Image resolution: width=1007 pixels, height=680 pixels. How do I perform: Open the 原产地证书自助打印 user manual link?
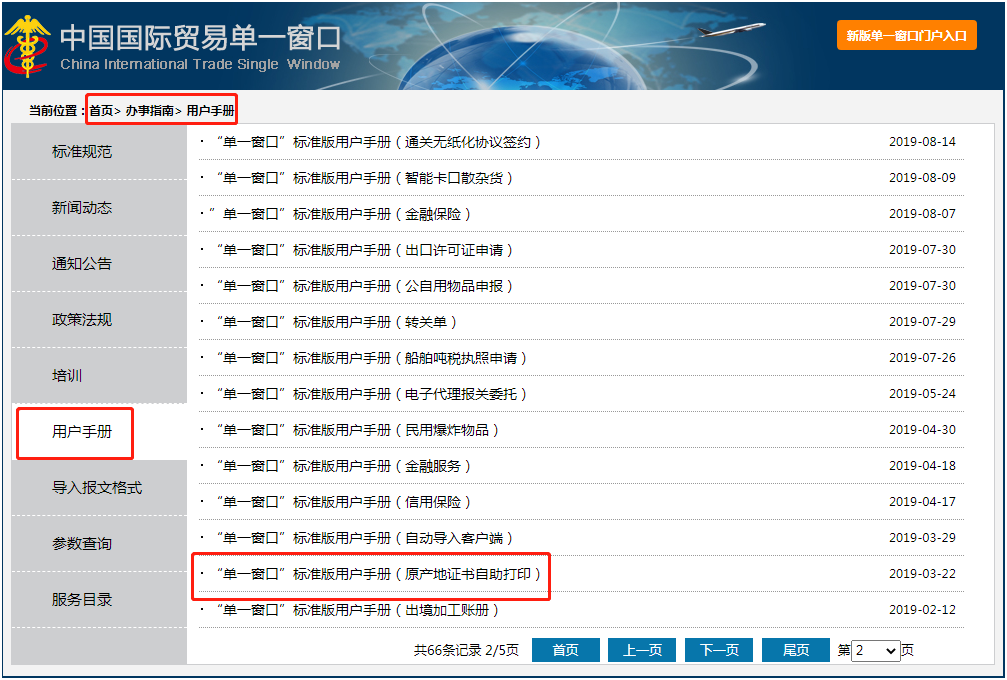[378, 574]
